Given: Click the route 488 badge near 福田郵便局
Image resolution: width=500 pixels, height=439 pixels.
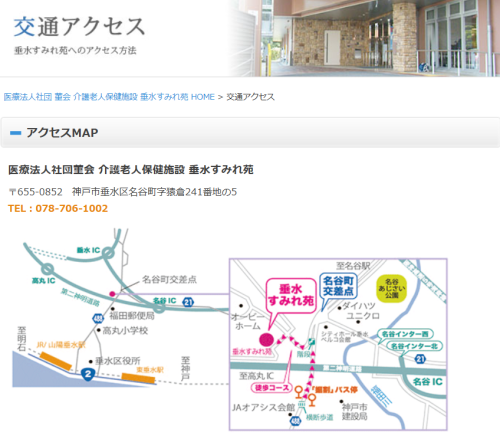Looking at the screenshot, I should (98, 319).
